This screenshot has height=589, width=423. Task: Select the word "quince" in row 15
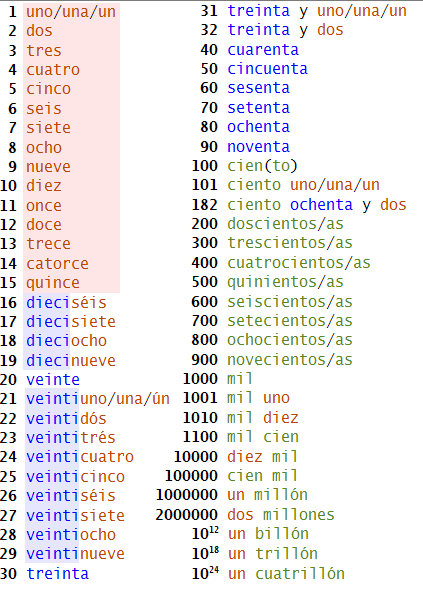[x=53, y=283]
